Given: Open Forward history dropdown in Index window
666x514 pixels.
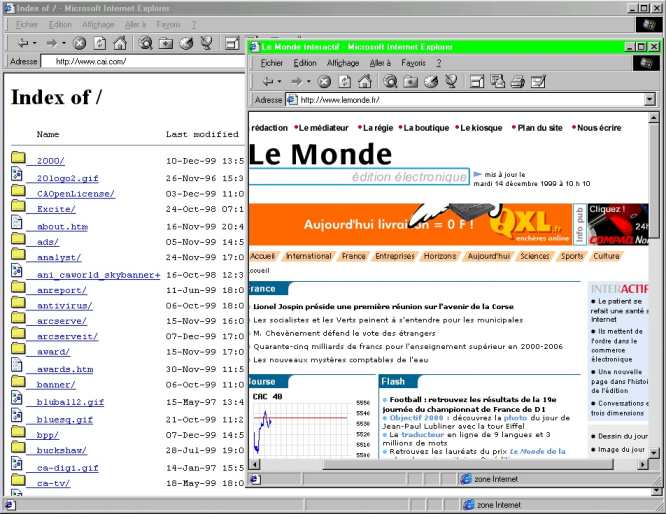Looking at the screenshot, I should (x=63, y=43).
